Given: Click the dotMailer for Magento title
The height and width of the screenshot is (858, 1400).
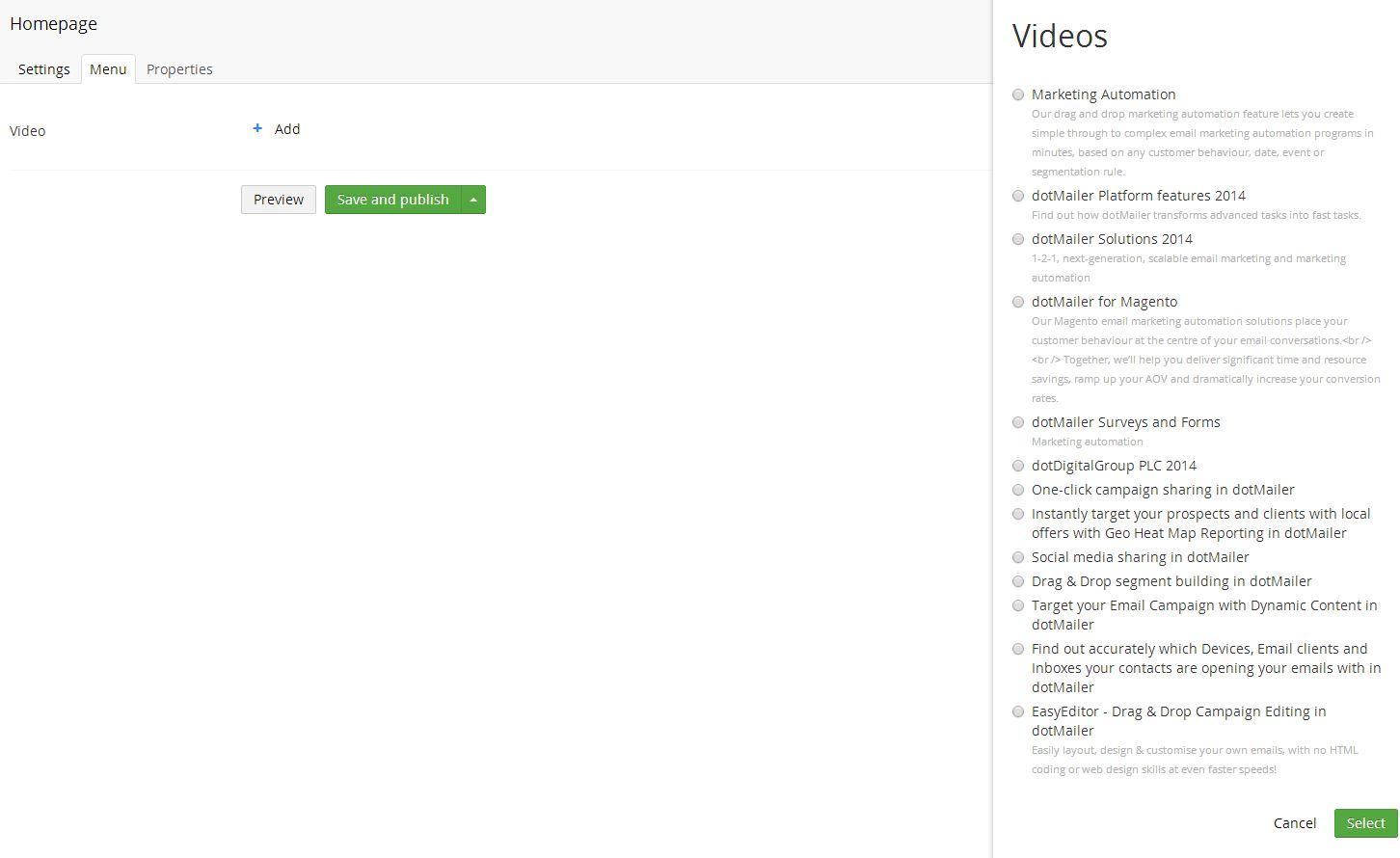Looking at the screenshot, I should pos(1104,302).
